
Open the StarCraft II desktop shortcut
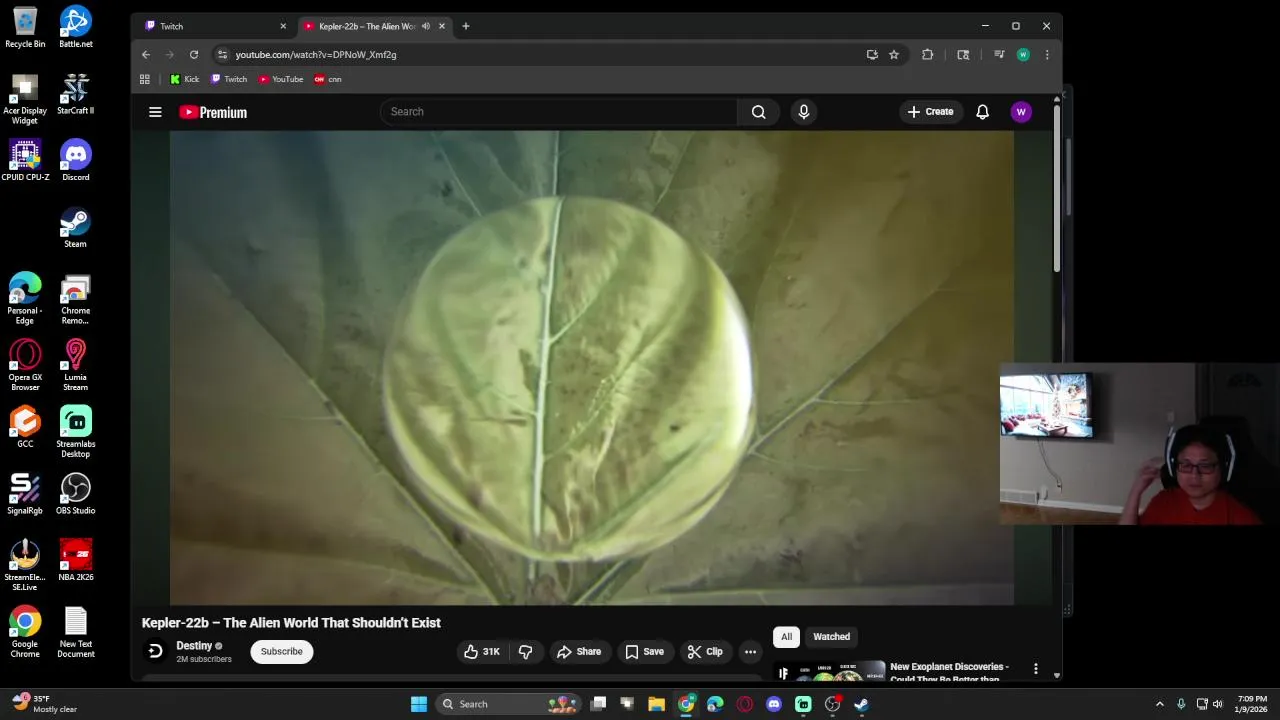(75, 94)
